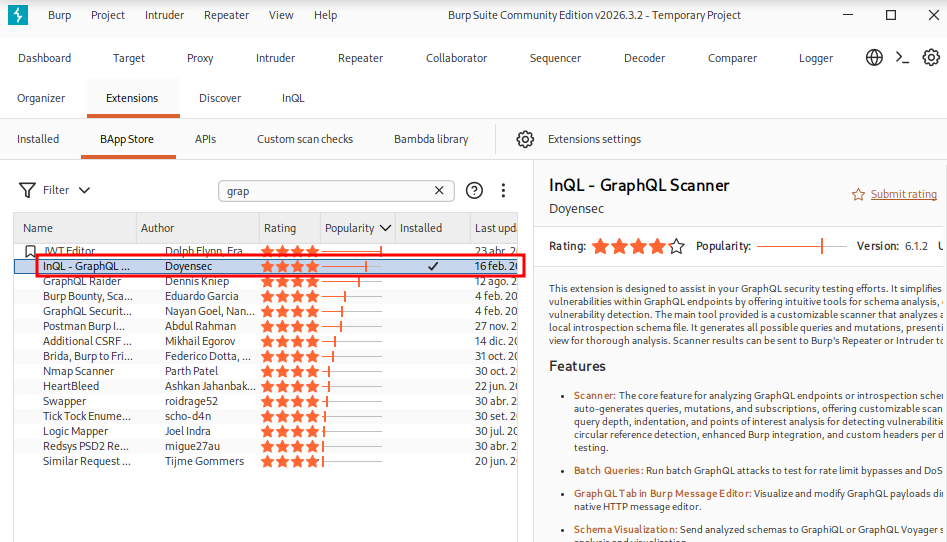Click the Burp Suite lightning logo icon
The height and width of the screenshot is (542, 947).
(x=18, y=15)
